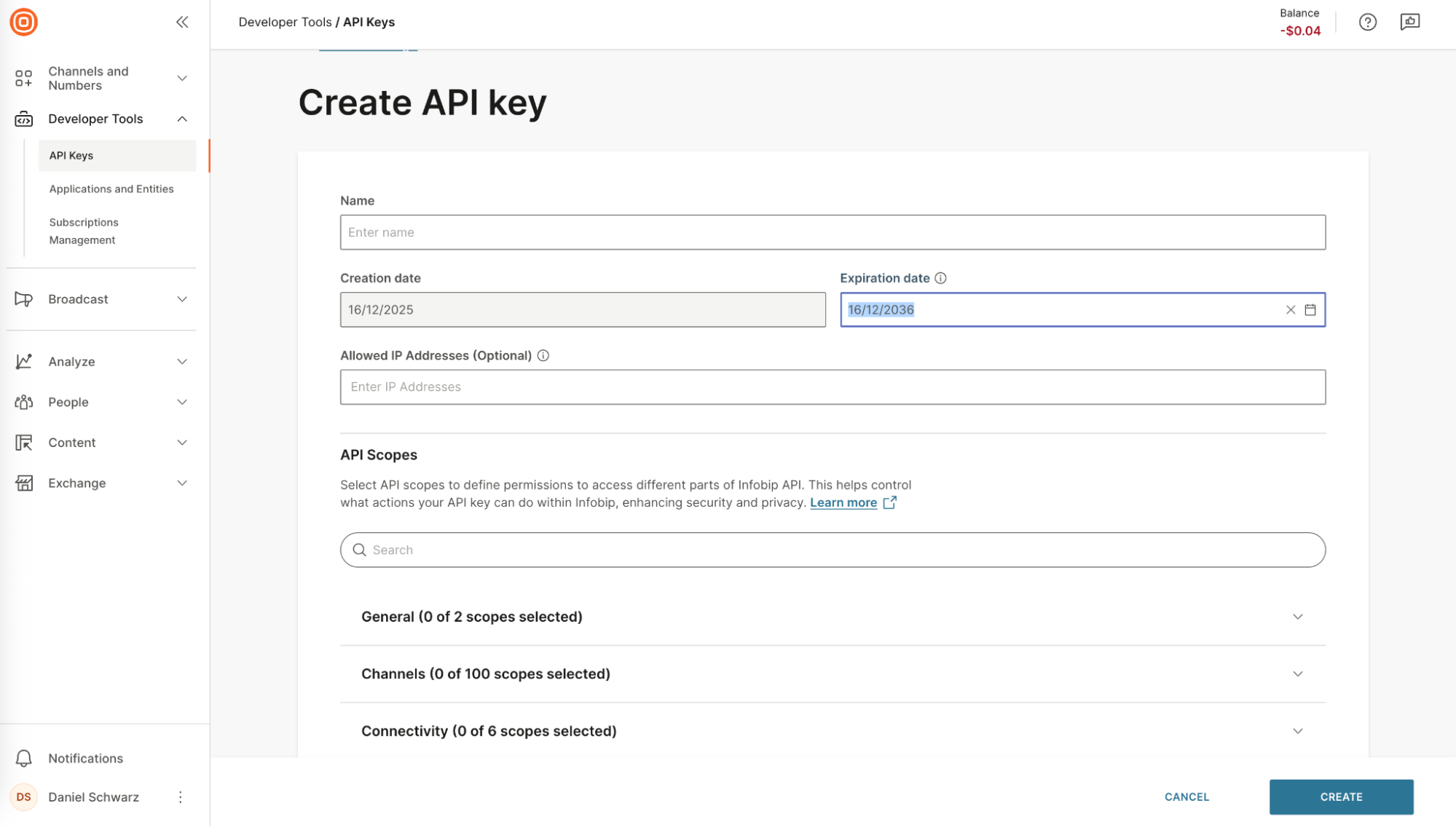The image size is (1456, 827).
Task: Select the Broadcast megaphone icon
Action: (x=24, y=298)
